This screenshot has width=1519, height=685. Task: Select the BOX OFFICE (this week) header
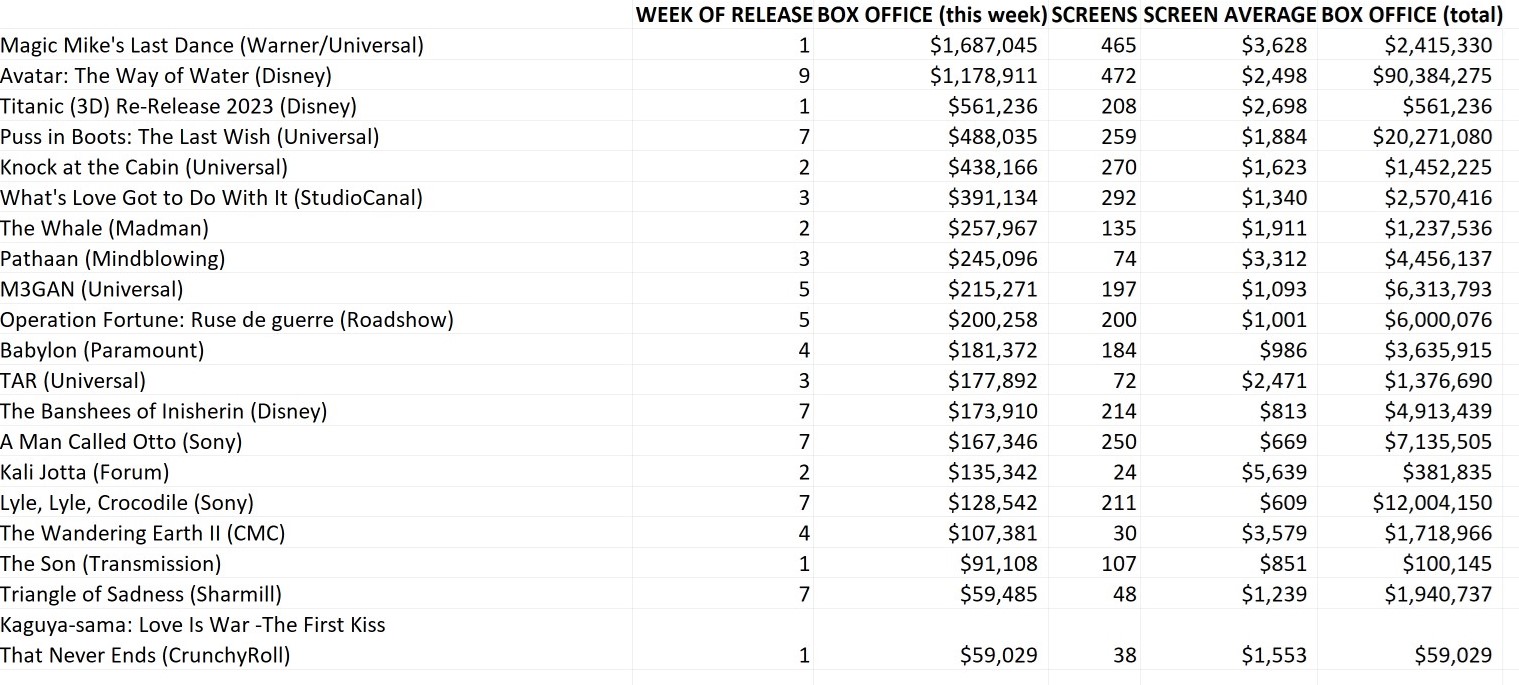(932, 15)
